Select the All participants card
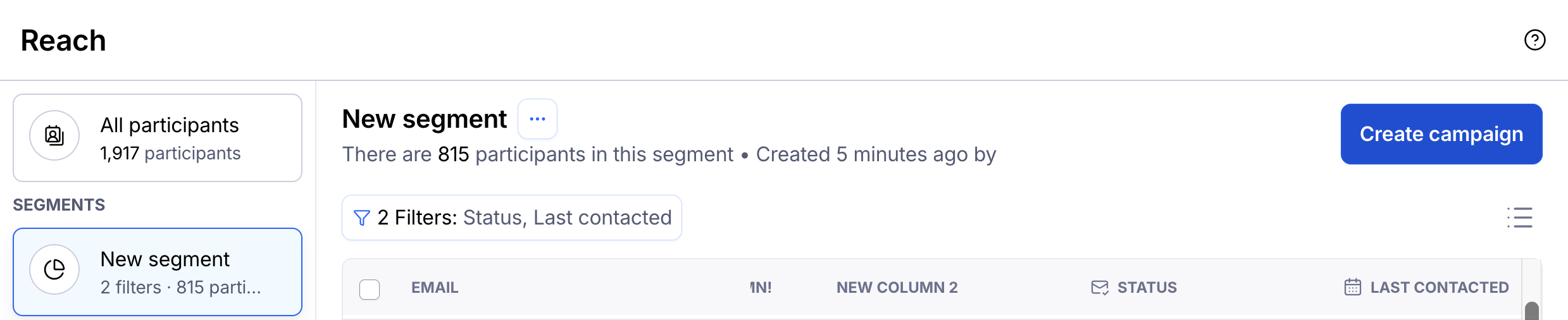 (158, 138)
